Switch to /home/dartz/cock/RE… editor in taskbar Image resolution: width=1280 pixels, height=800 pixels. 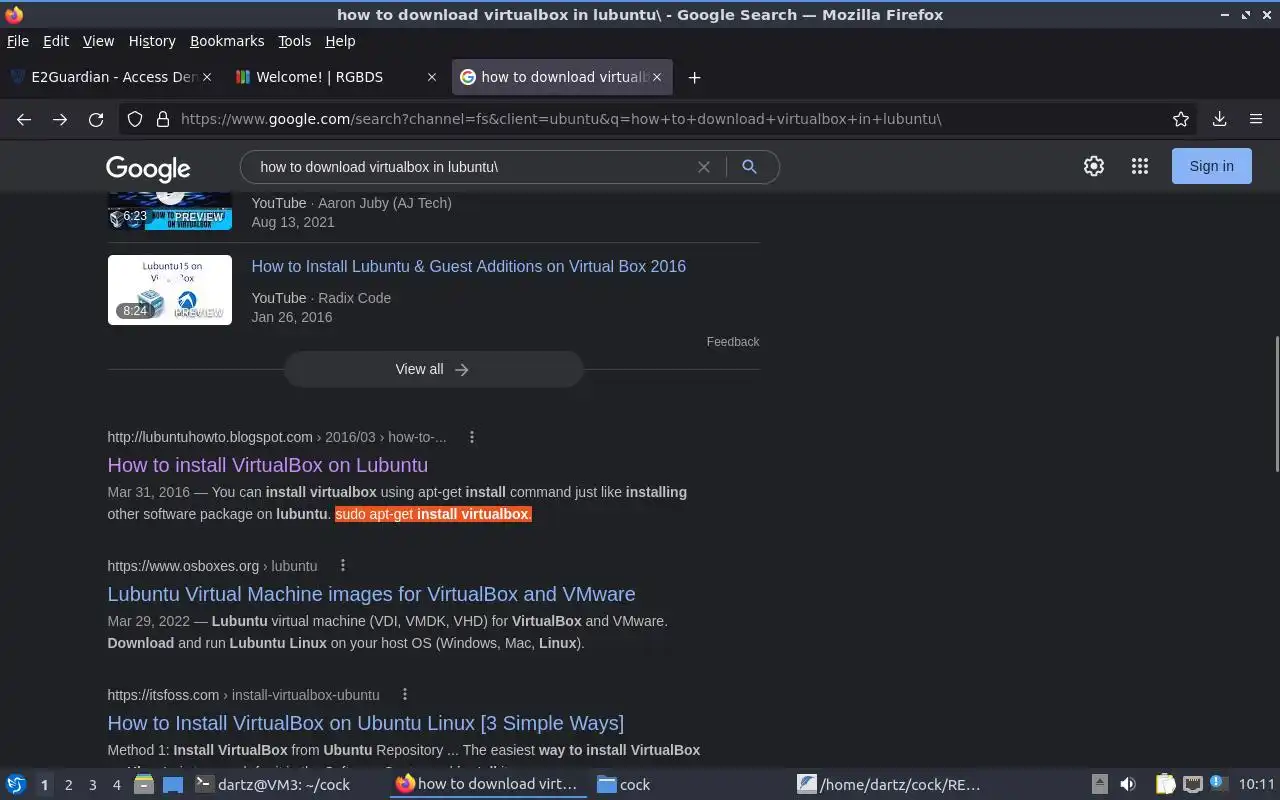click(x=889, y=784)
